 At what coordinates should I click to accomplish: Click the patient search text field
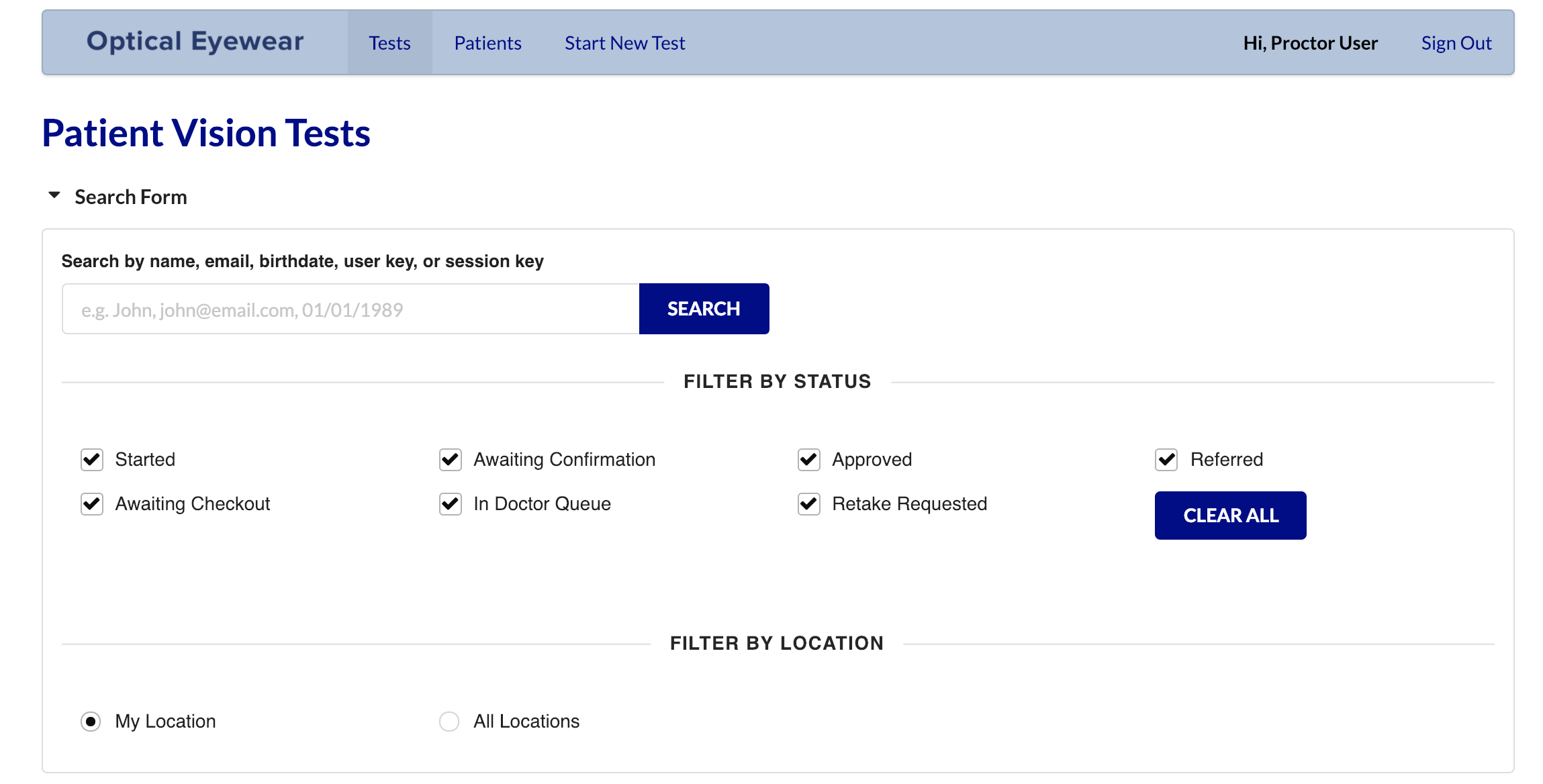(350, 309)
